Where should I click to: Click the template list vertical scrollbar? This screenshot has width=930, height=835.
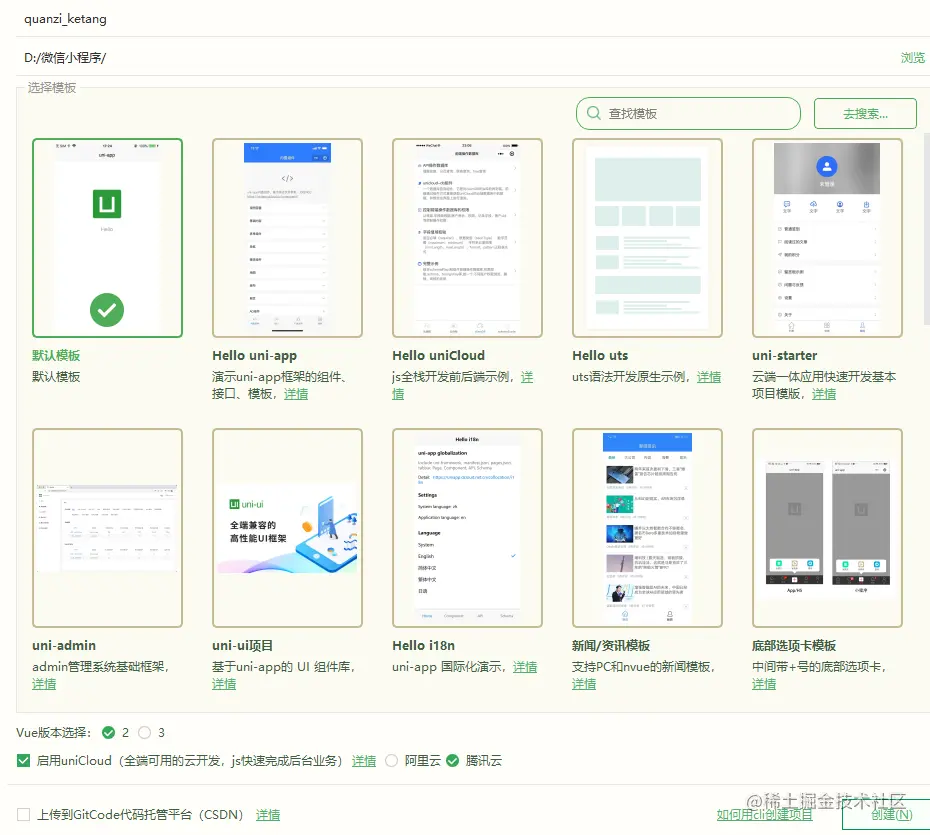pos(926,229)
